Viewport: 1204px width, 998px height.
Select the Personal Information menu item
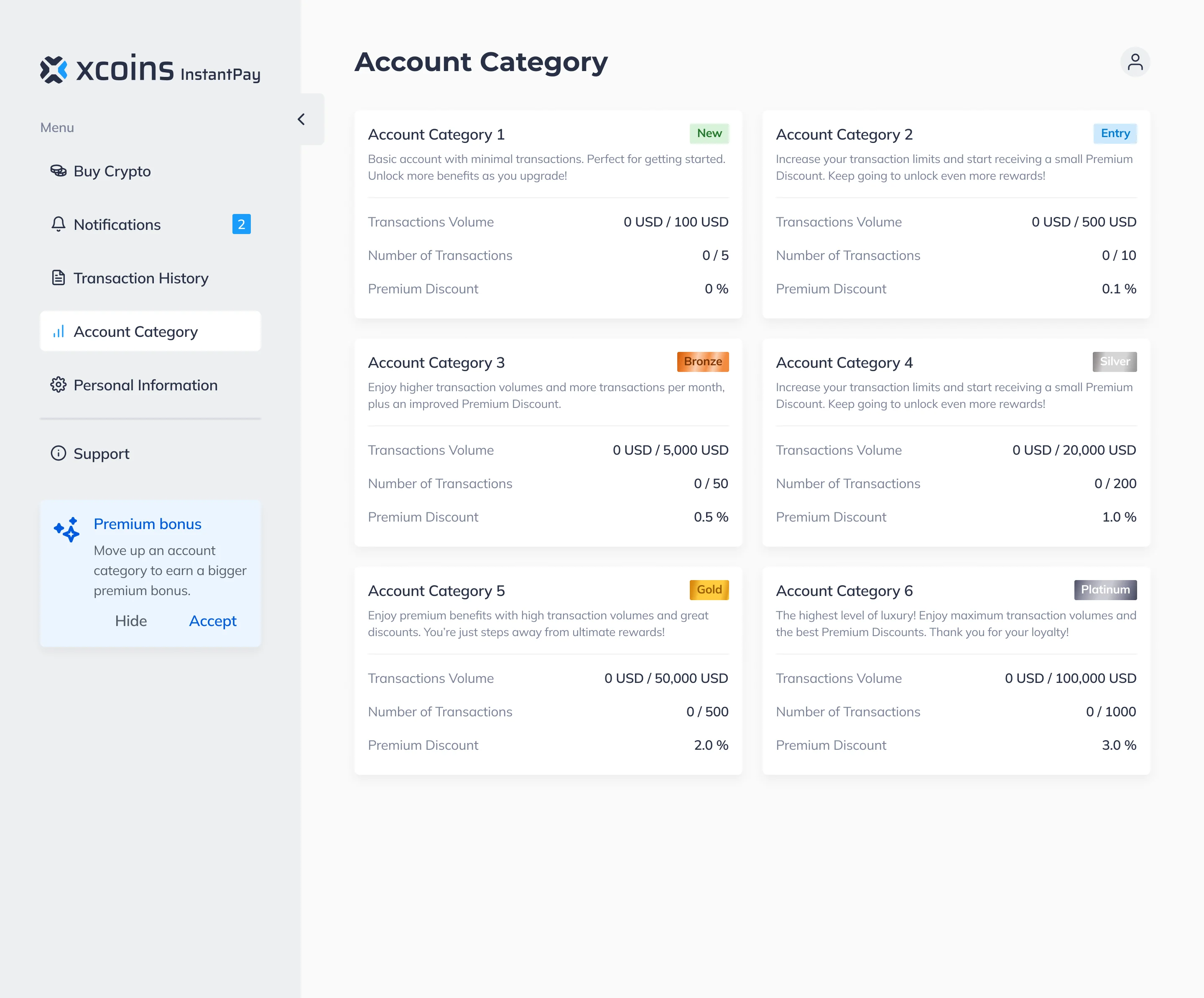tap(150, 384)
